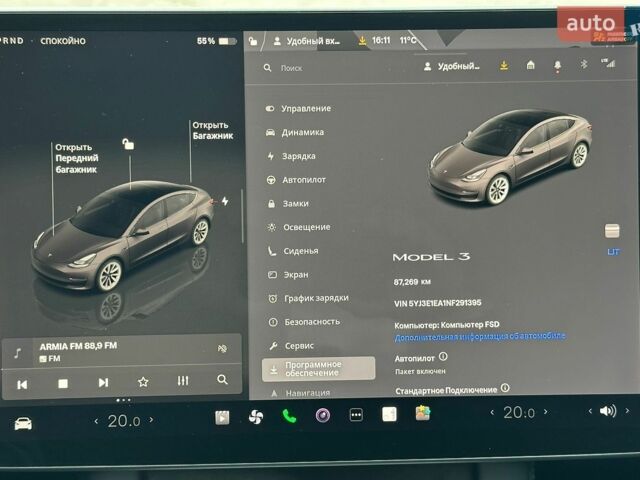Screen dimensions: 640x480
Task: Open the media player app icon
Action: click(x=222, y=418)
